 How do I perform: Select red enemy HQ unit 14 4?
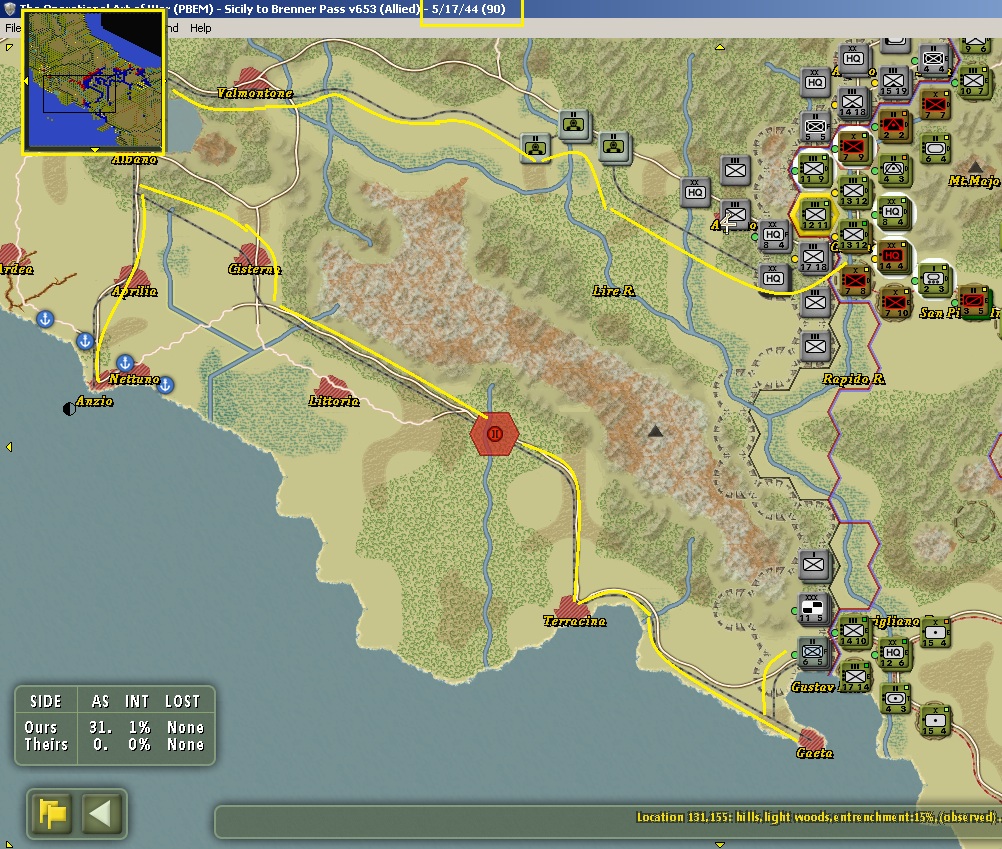point(892,256)
